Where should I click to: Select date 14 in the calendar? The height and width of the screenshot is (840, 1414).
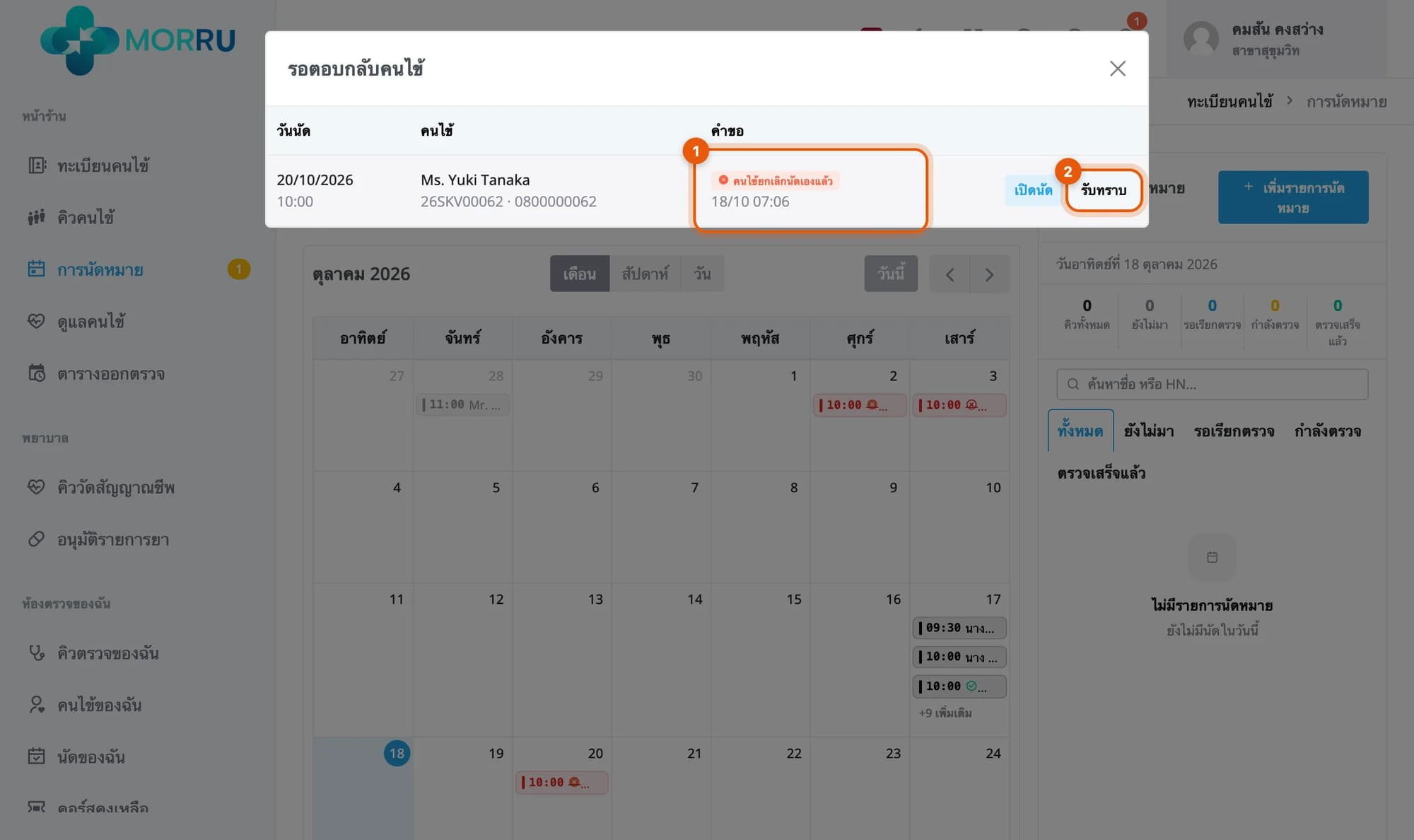(695, 599)
